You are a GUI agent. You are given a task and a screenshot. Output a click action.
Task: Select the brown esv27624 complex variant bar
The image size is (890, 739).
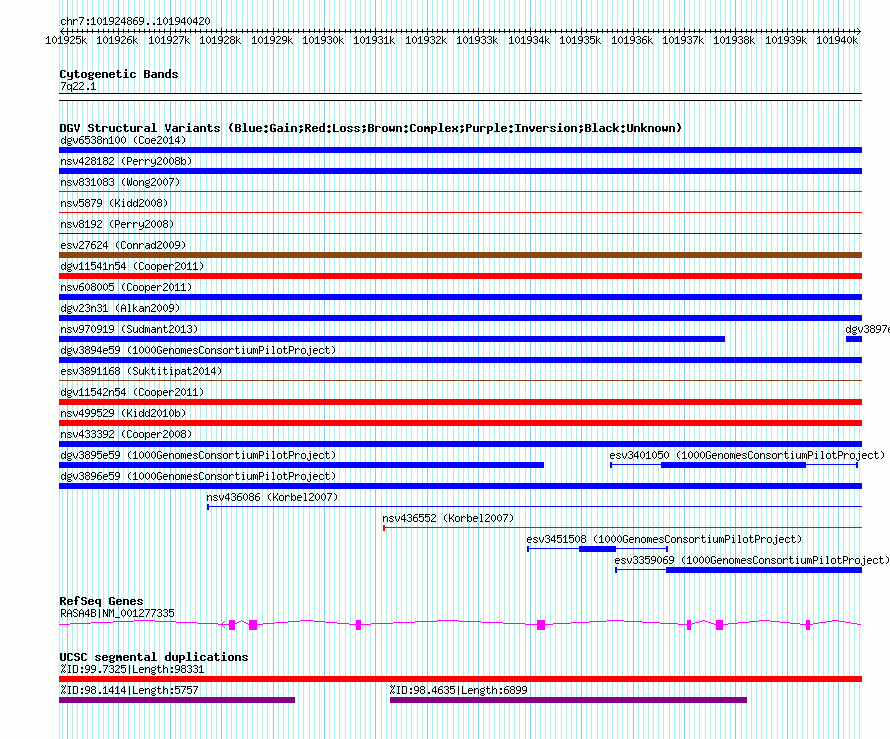click(x=460, y=255)
